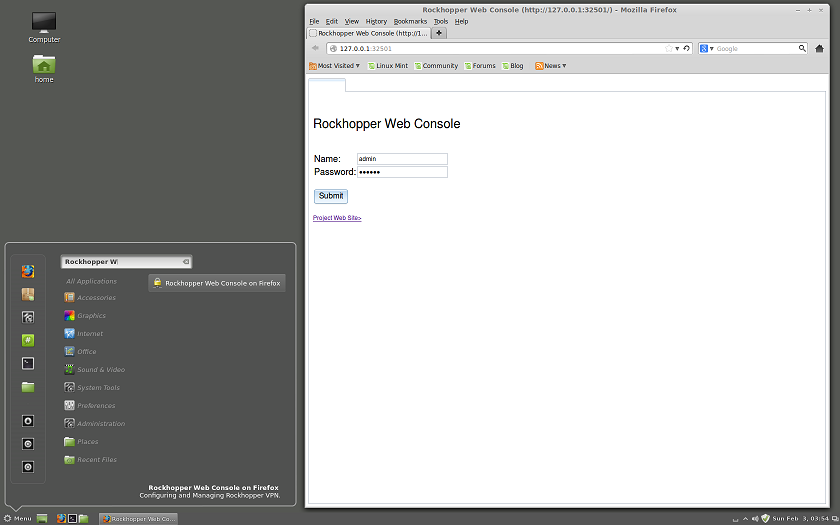Launch Terminal from the menu favorites sidebar
Viewport: 840px width, 525px height.
coord(28,363)
